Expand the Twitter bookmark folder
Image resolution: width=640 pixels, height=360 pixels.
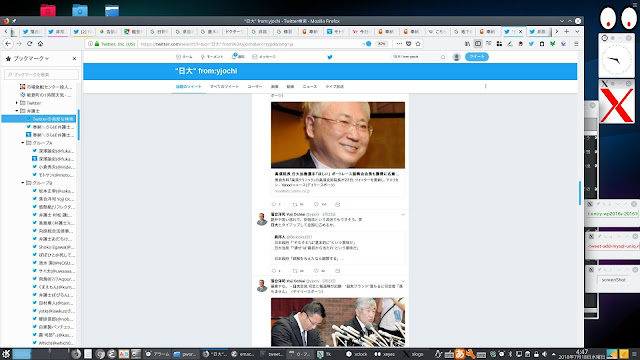point(17,103)
